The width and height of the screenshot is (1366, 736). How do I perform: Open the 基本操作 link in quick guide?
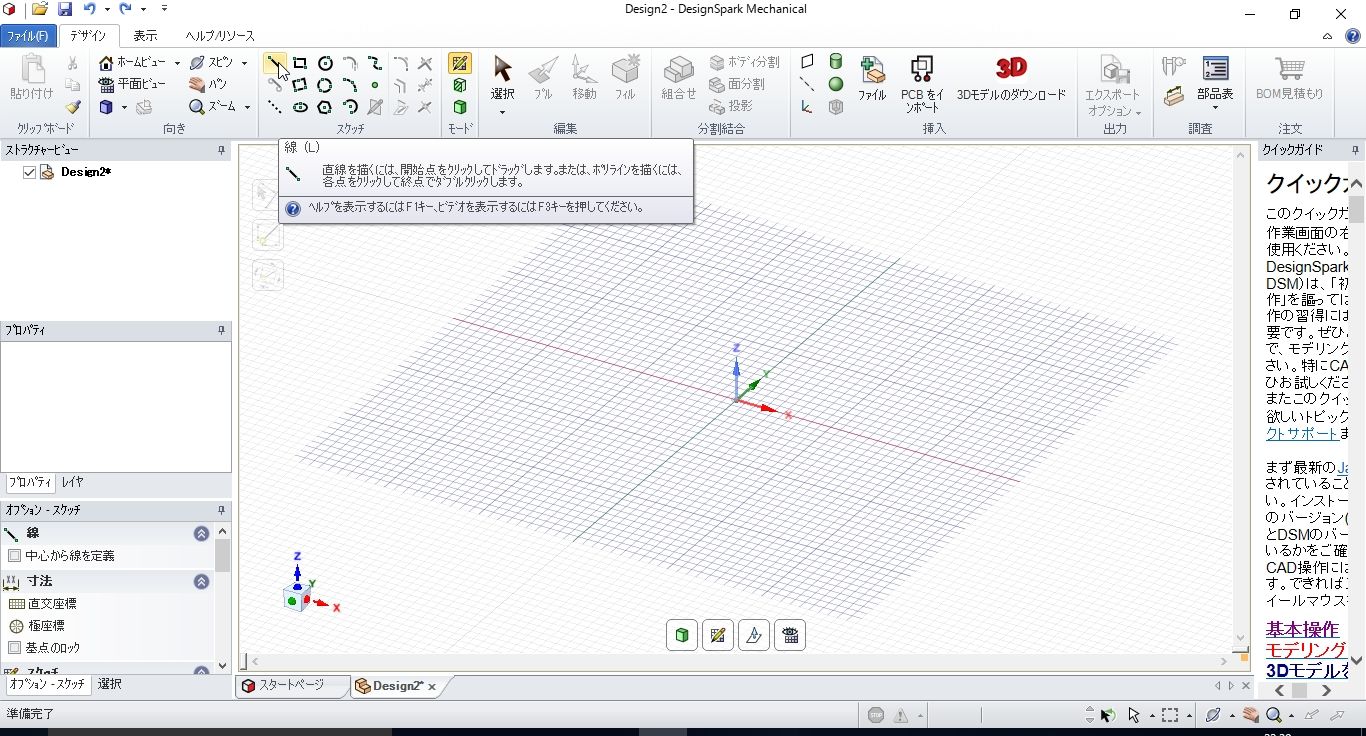pyautogui.click(x=1302, y=629)
